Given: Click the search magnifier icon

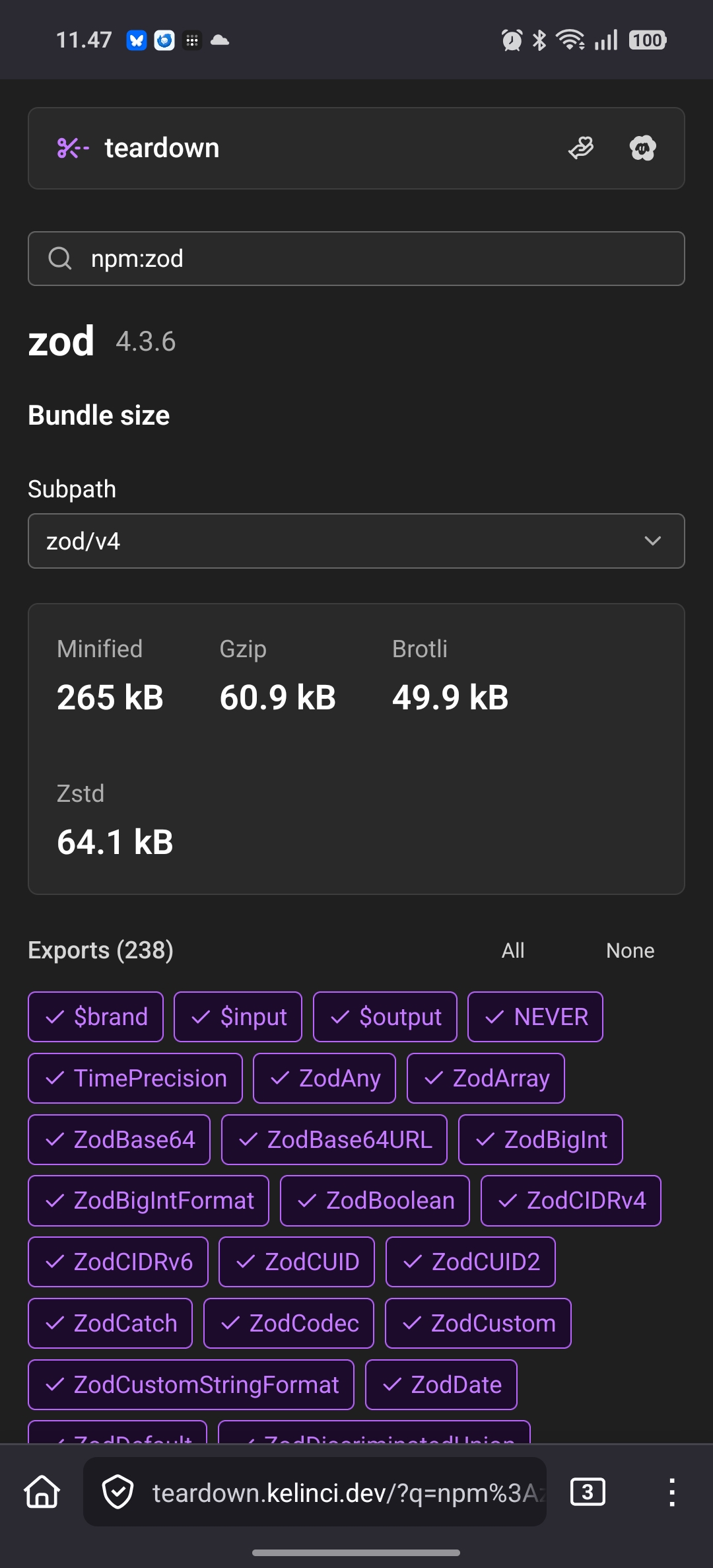Looking at the screenshot, I should click(60, 258).
